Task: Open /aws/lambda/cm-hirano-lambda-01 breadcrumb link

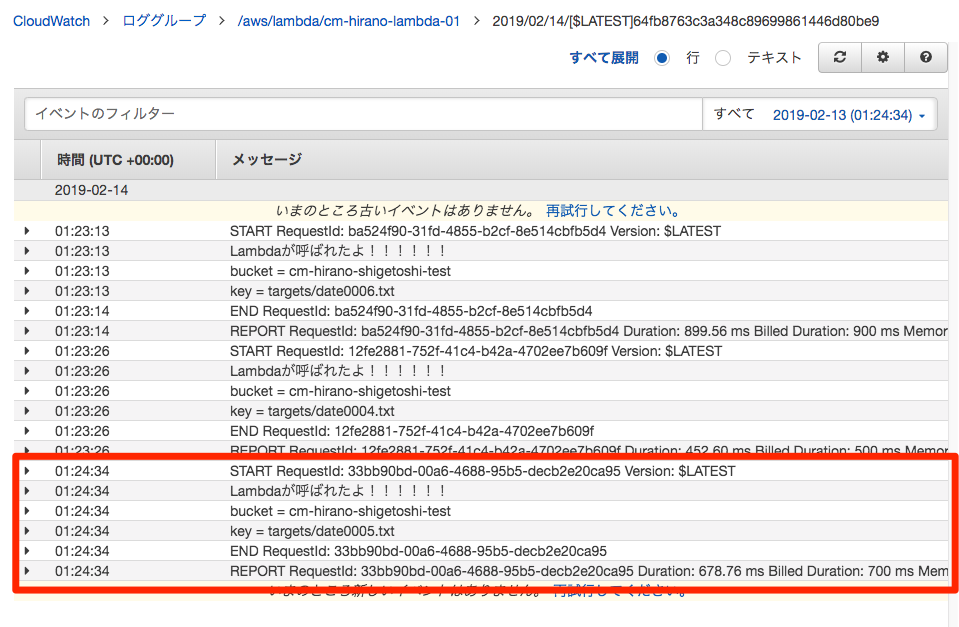Action: pos(349,21)
